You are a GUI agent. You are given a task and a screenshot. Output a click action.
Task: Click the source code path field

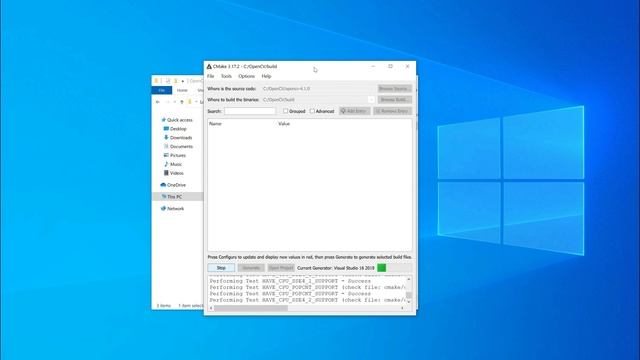pos(318,89)
